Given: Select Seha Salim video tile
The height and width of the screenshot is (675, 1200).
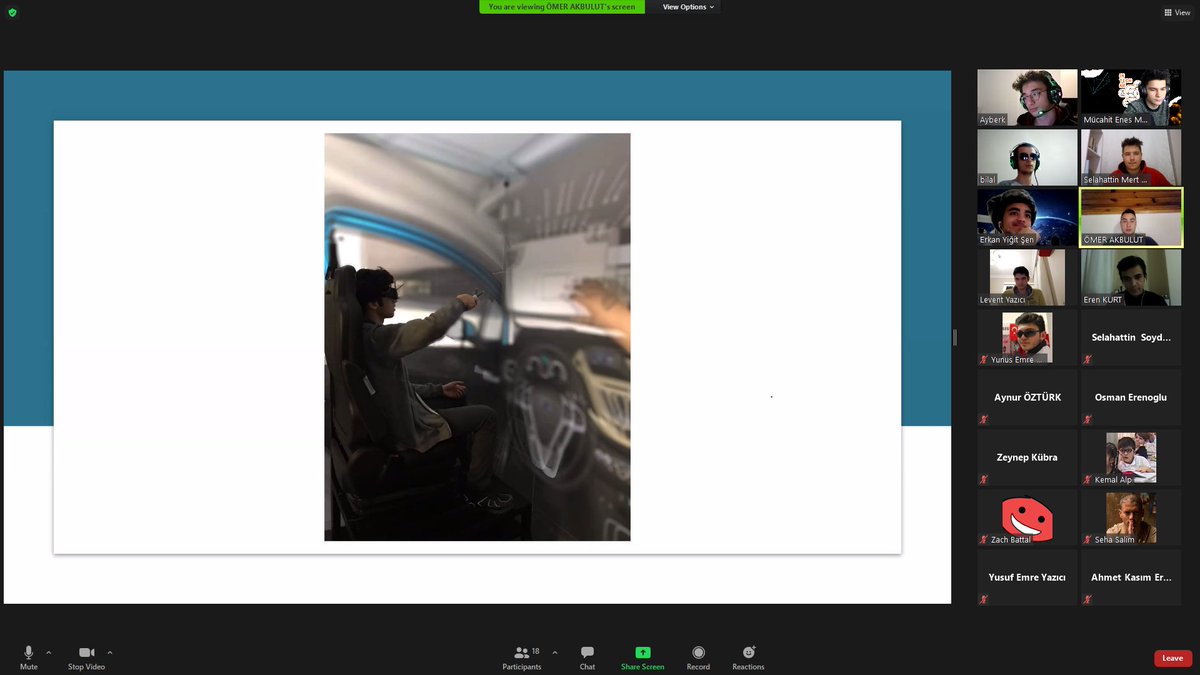Looking at the screenshot, I should tap(1131, 518).
